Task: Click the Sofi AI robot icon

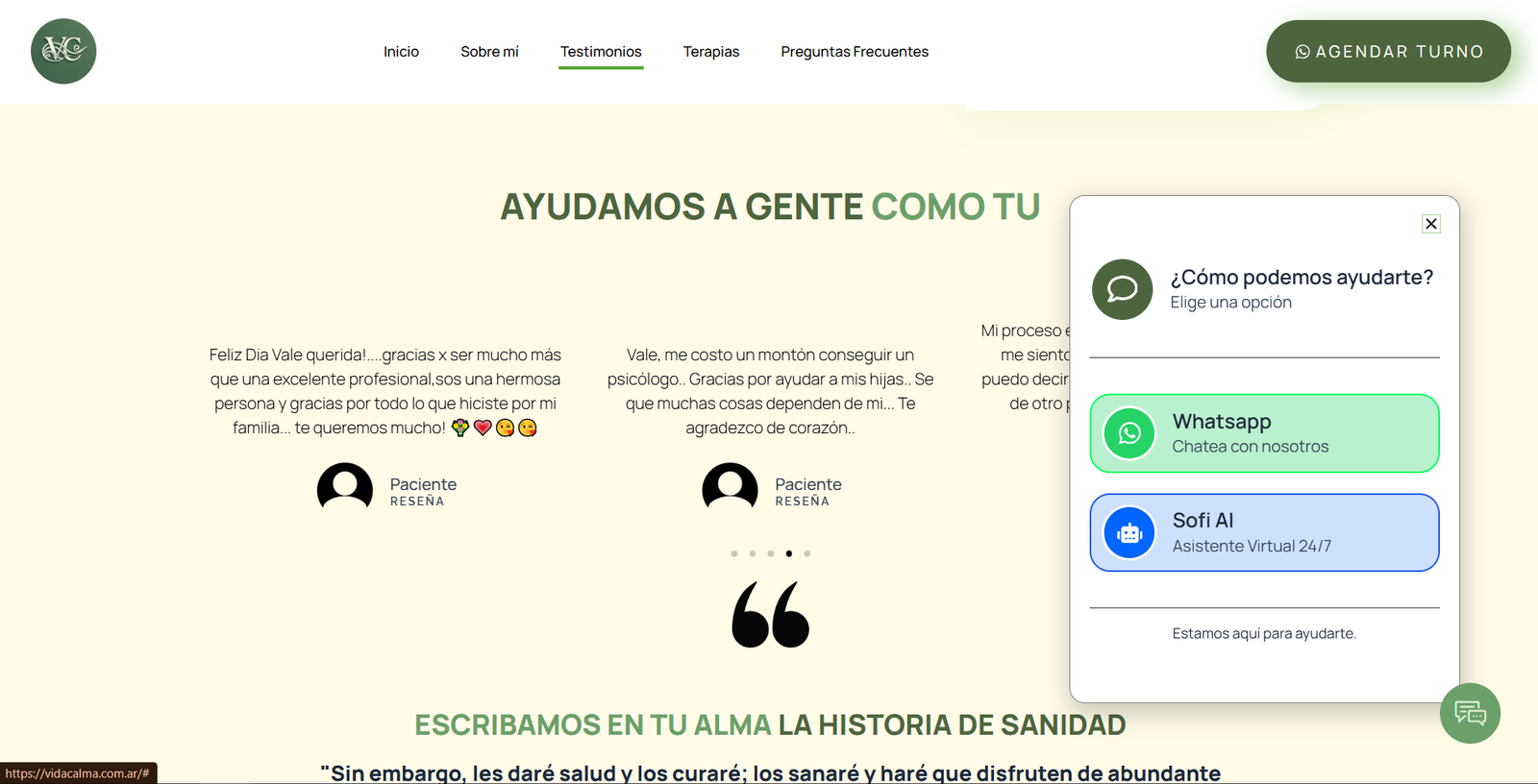Action: tap(1129, 532)
